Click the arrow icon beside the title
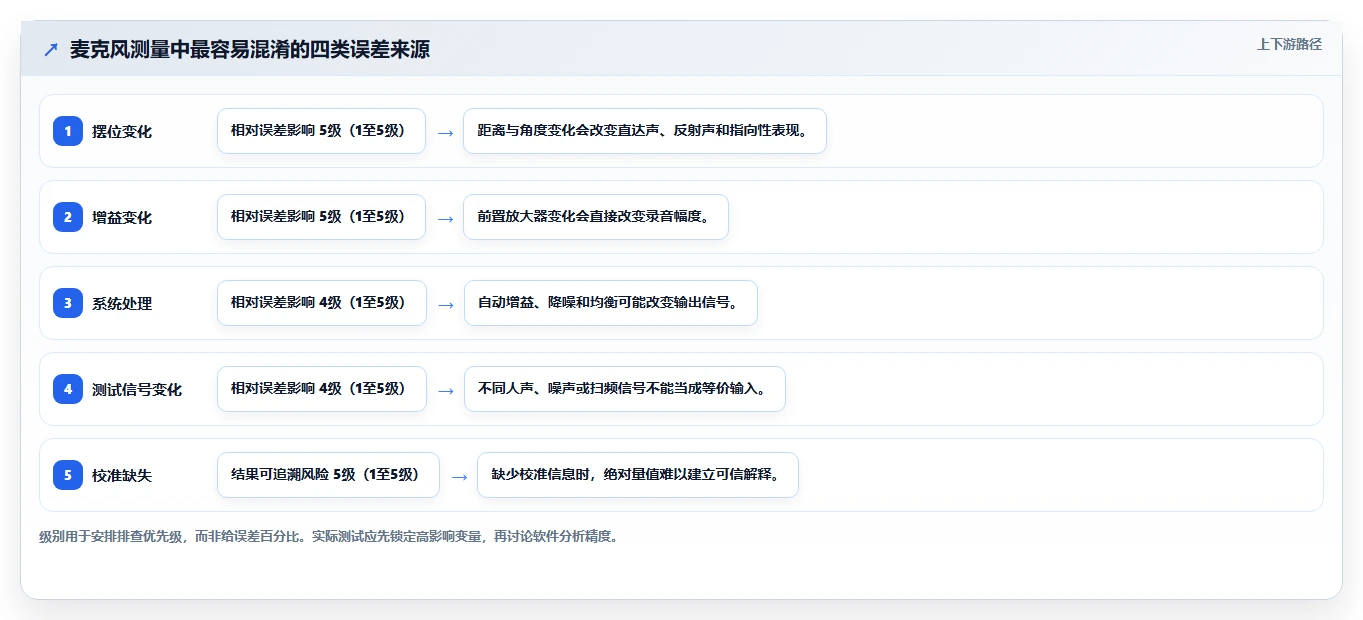 (50, 50)
